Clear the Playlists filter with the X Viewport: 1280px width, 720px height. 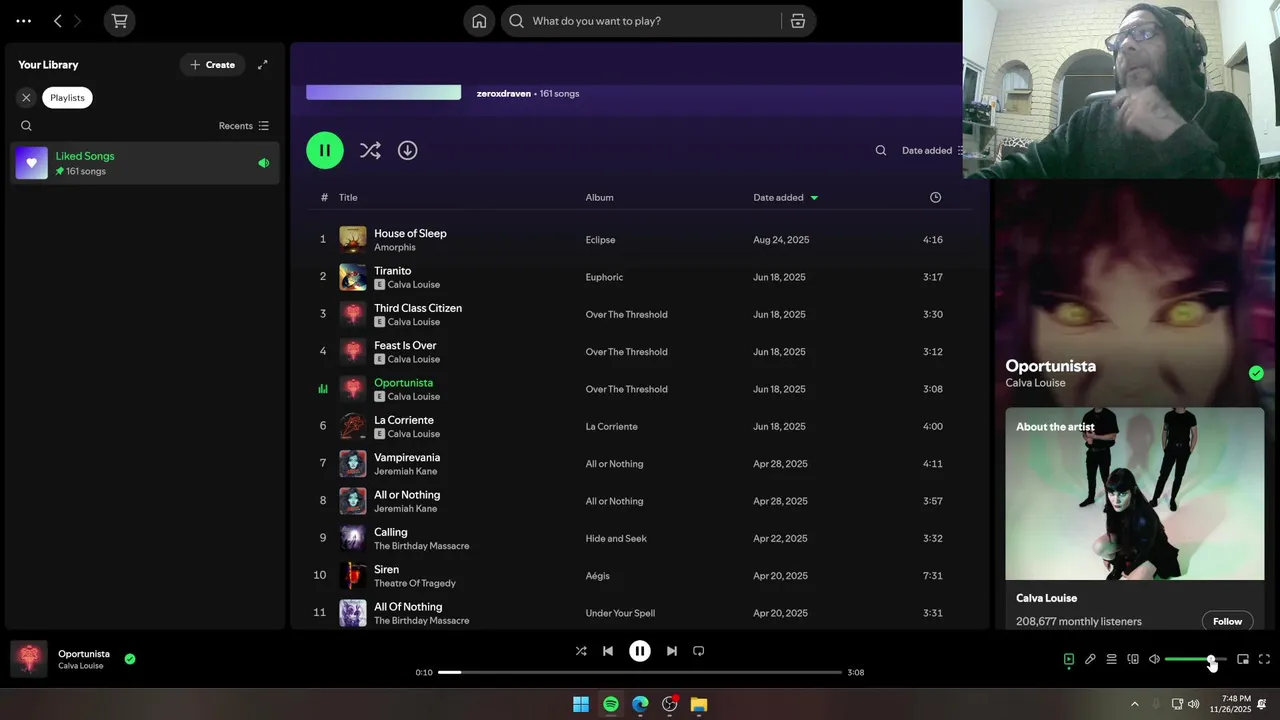click(26, 98)
